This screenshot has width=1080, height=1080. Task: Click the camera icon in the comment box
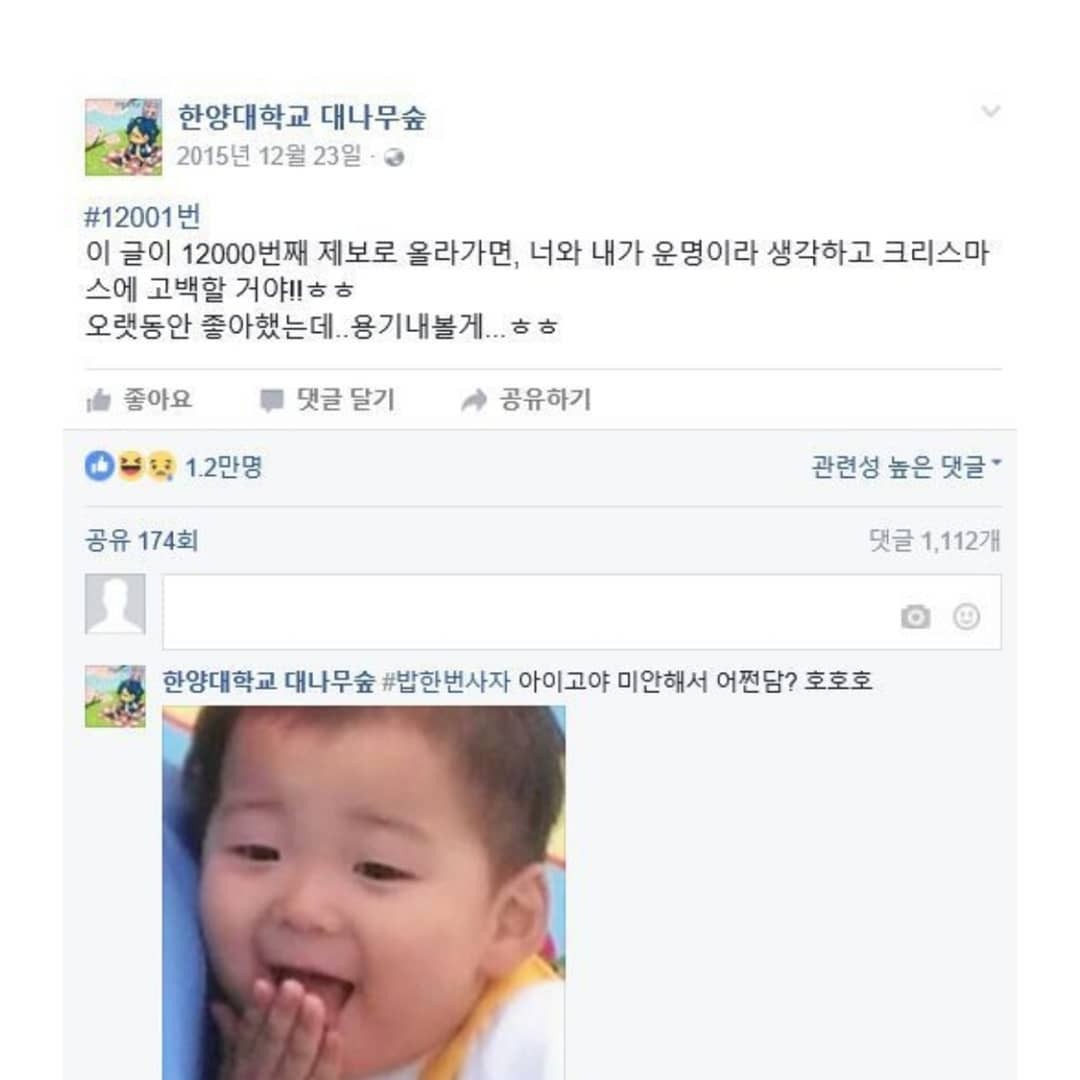coord(915,617)
